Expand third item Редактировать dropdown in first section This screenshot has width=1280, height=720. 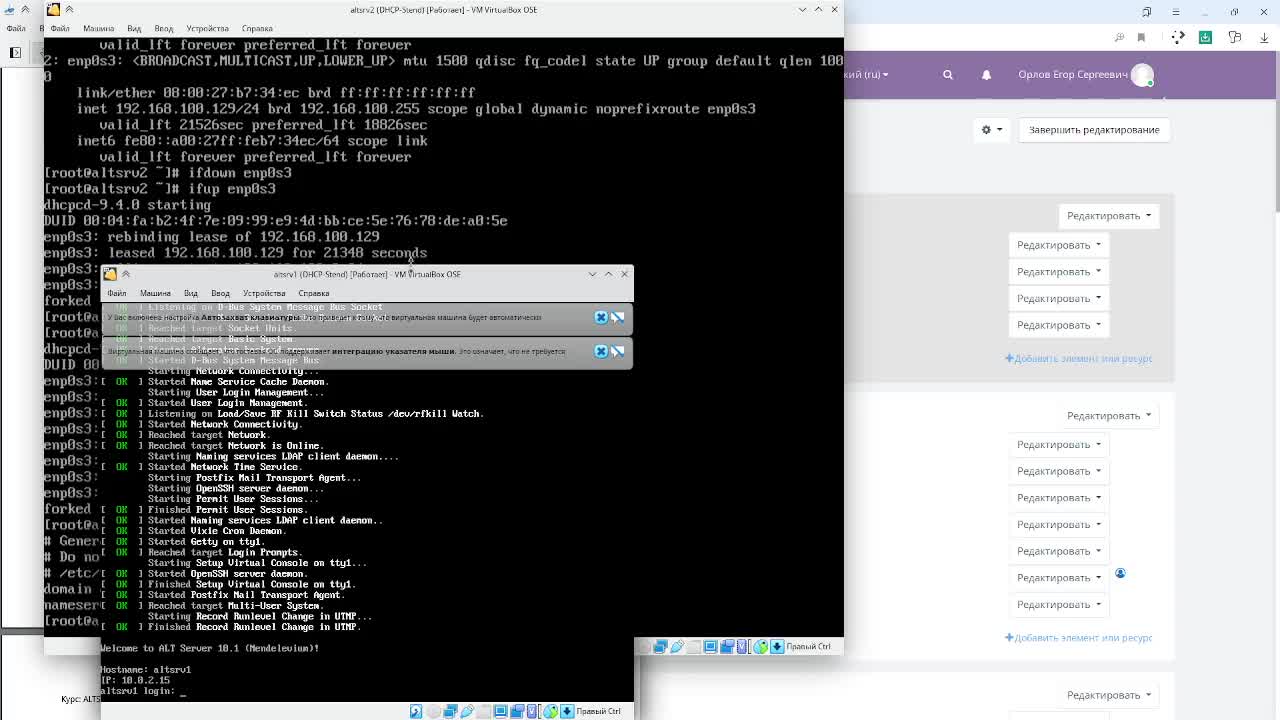click(1058, 298)
